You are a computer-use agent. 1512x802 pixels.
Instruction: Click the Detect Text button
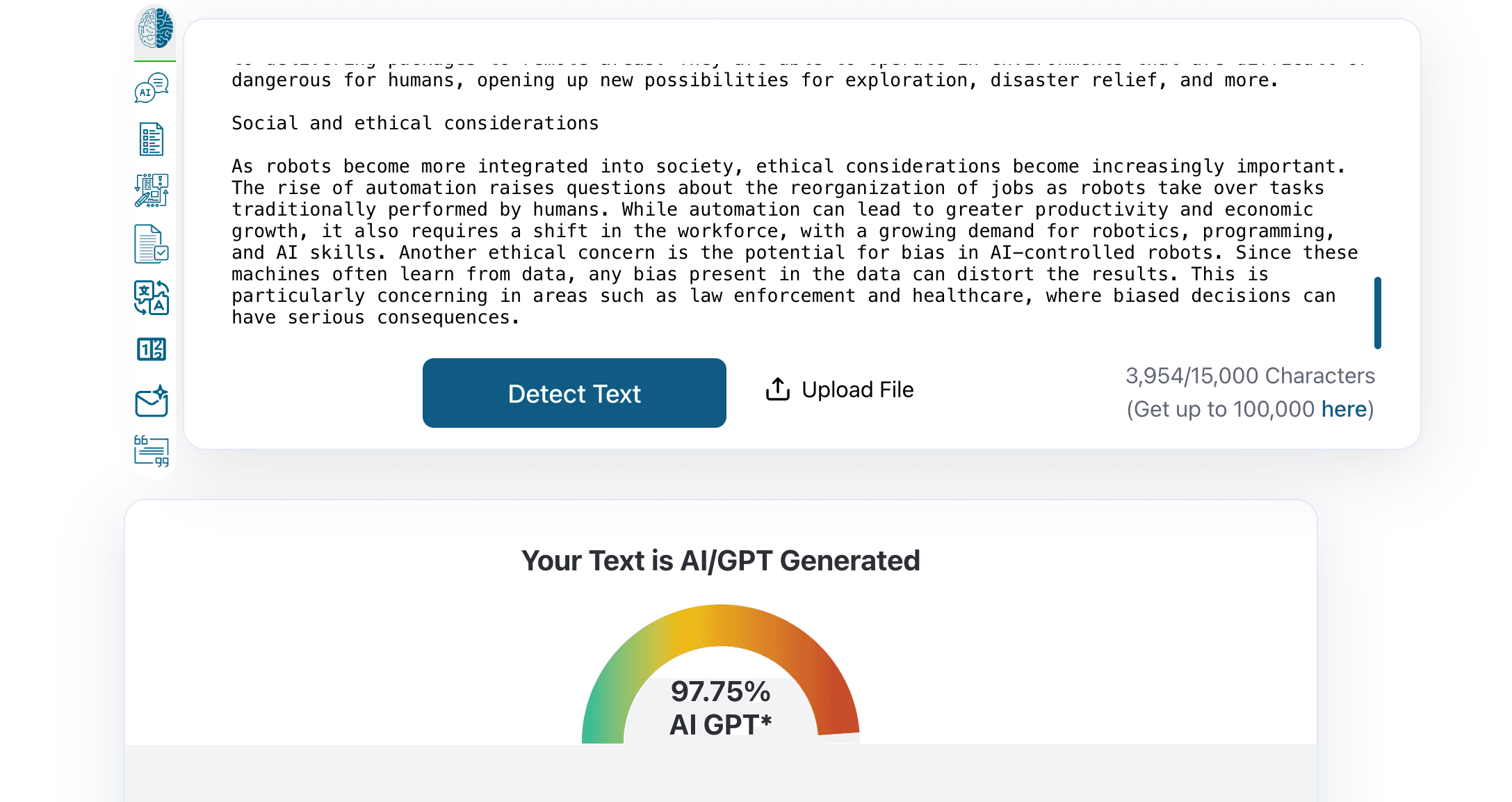(x=574, y=393)
